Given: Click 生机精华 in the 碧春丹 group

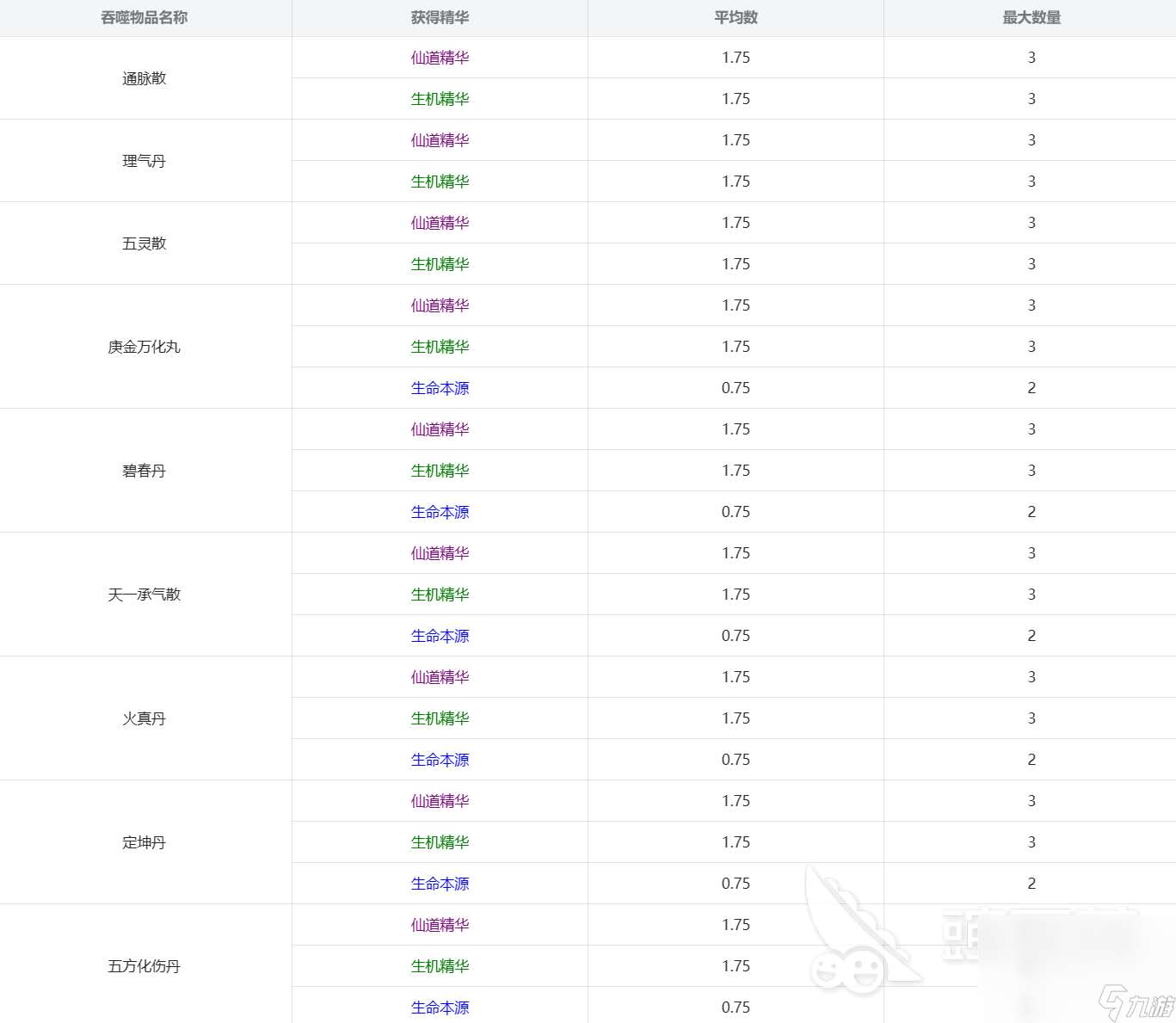Looking at the screenshot, I should click(440, 471).
